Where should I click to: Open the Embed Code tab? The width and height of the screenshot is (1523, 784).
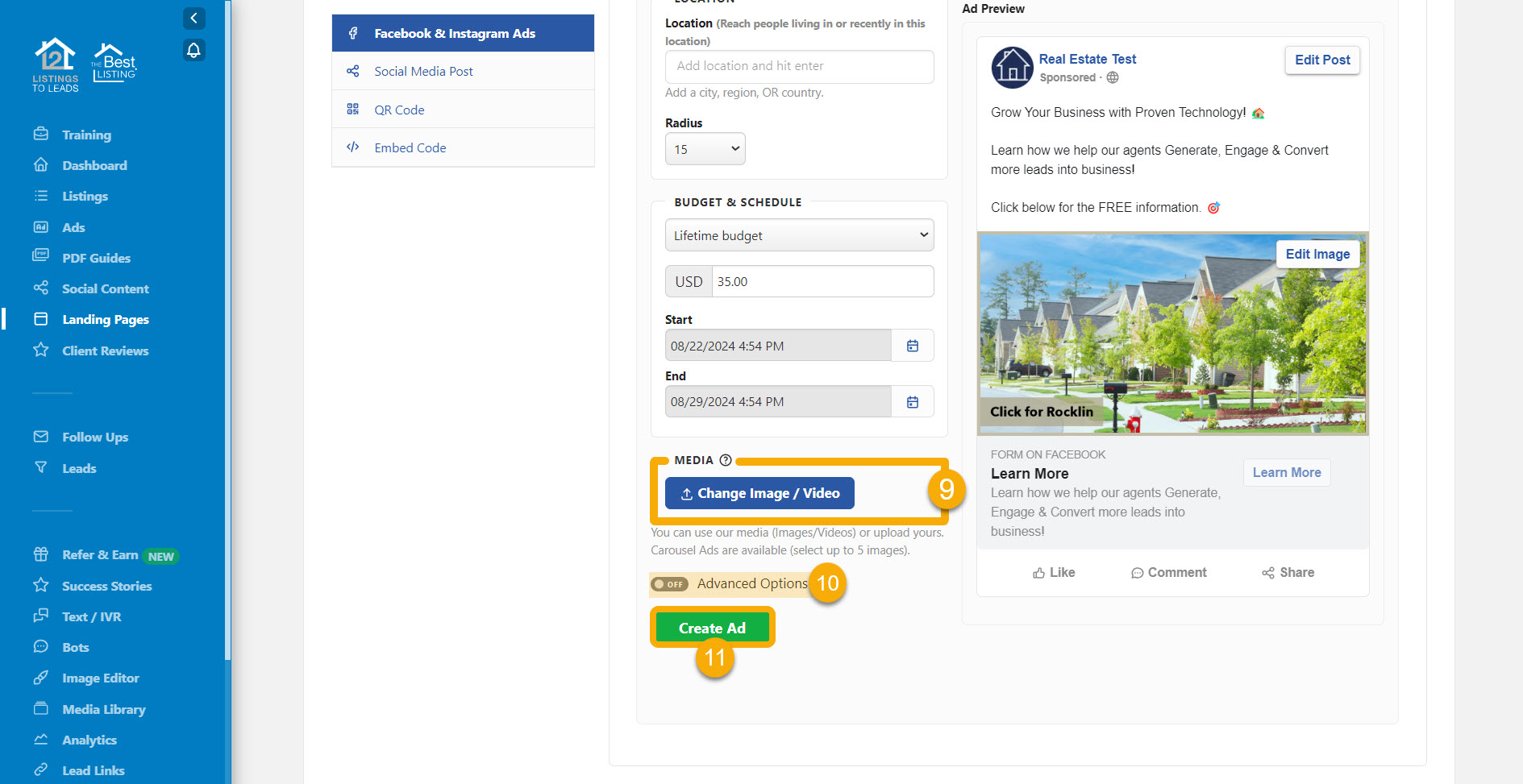pos(410,148)
